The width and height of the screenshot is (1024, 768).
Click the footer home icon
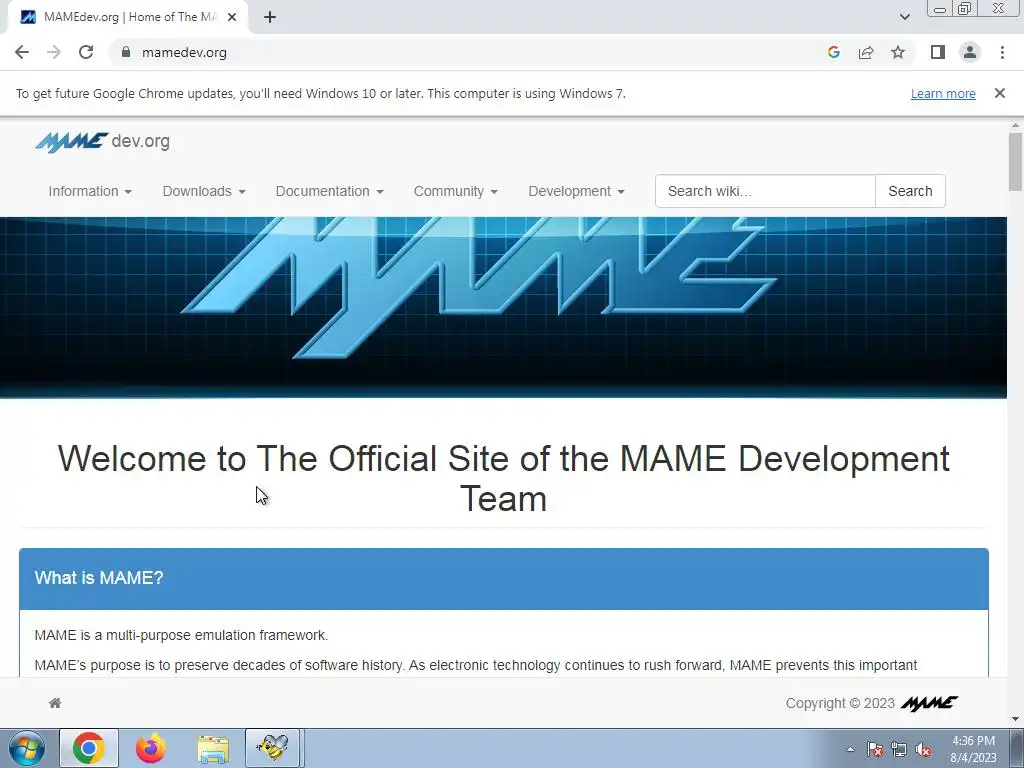point(55,703)
